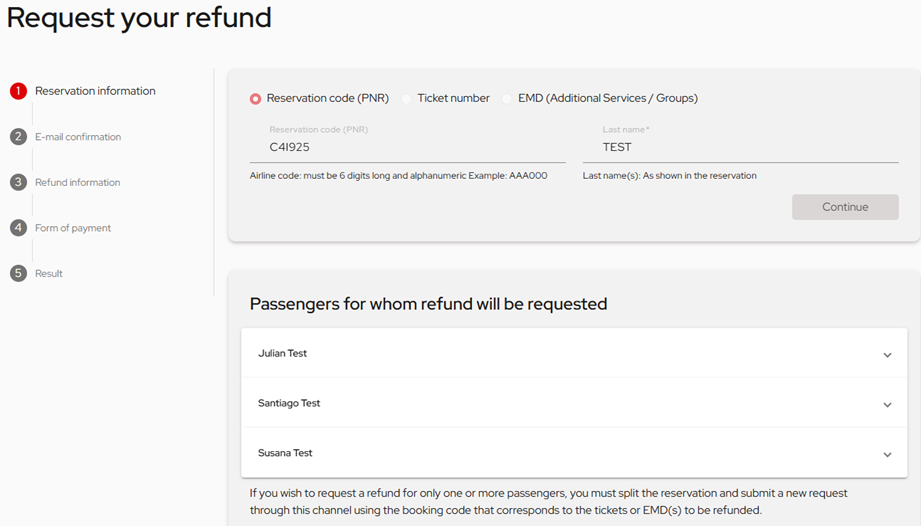Click step 2 number circle icon
This screenshot has width=921, height=526.
[18, 137]
